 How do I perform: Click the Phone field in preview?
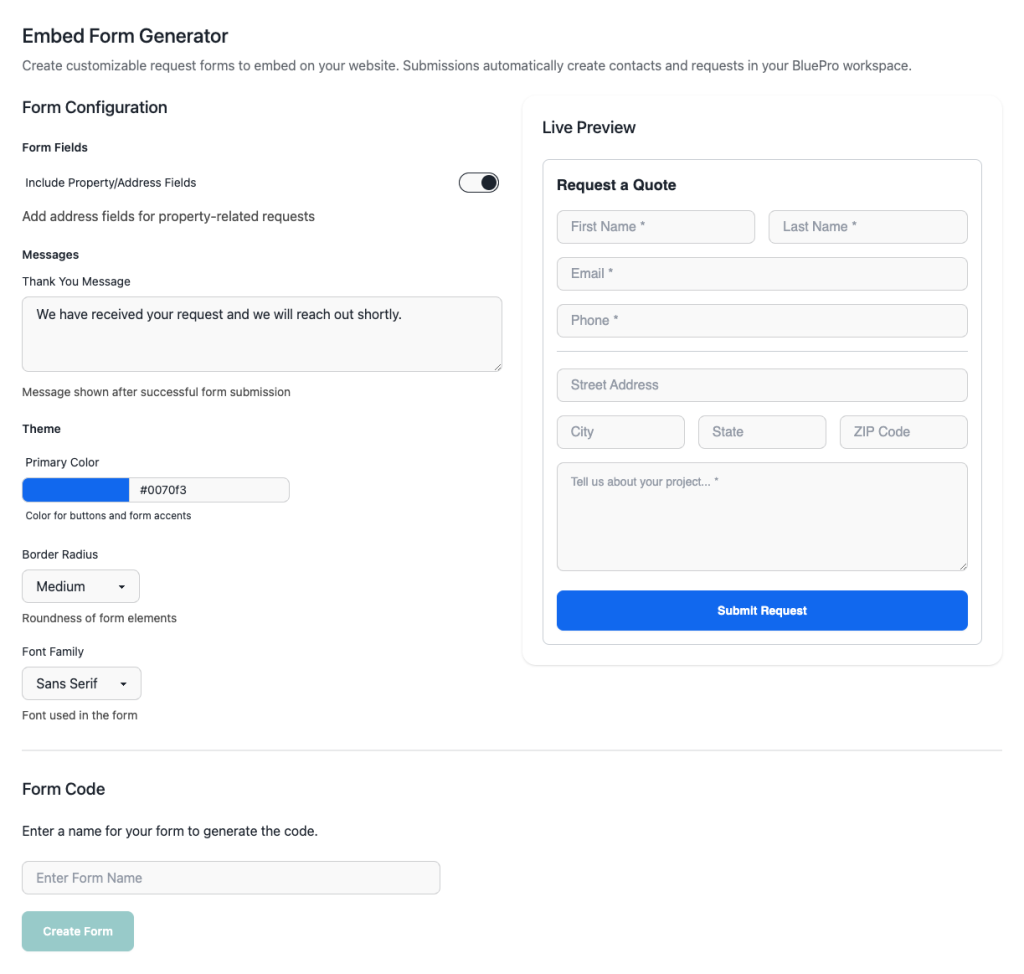[762, 321]
